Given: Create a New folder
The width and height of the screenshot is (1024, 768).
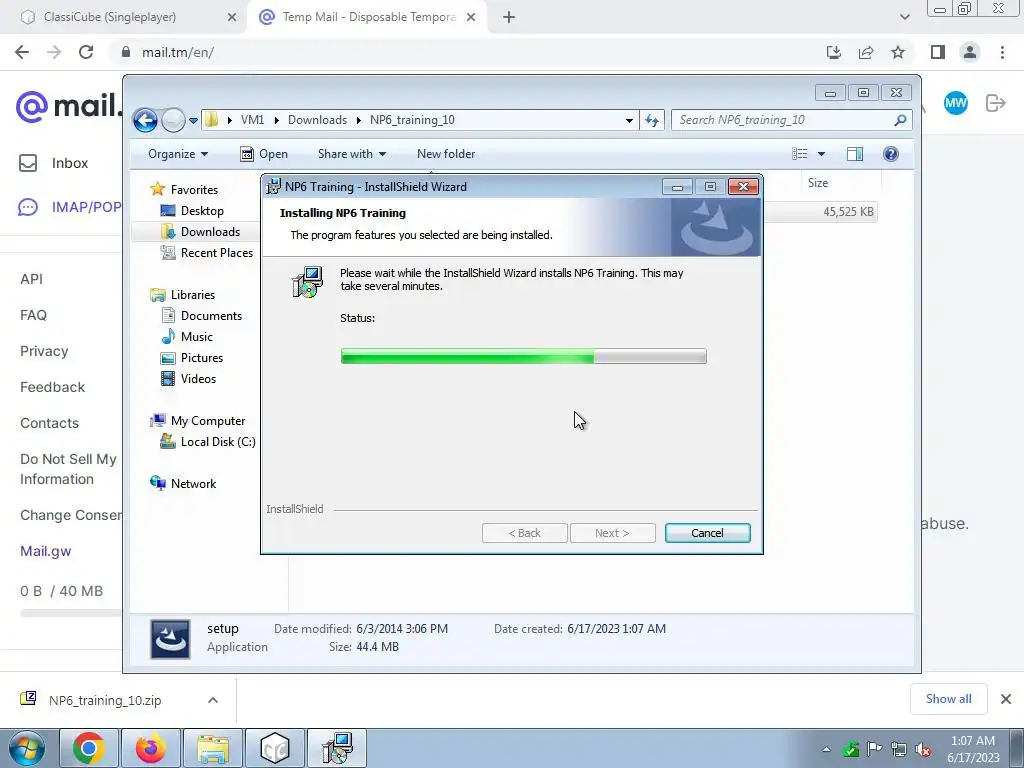Looking at the screenshot, I should click(x=446, y=154).
